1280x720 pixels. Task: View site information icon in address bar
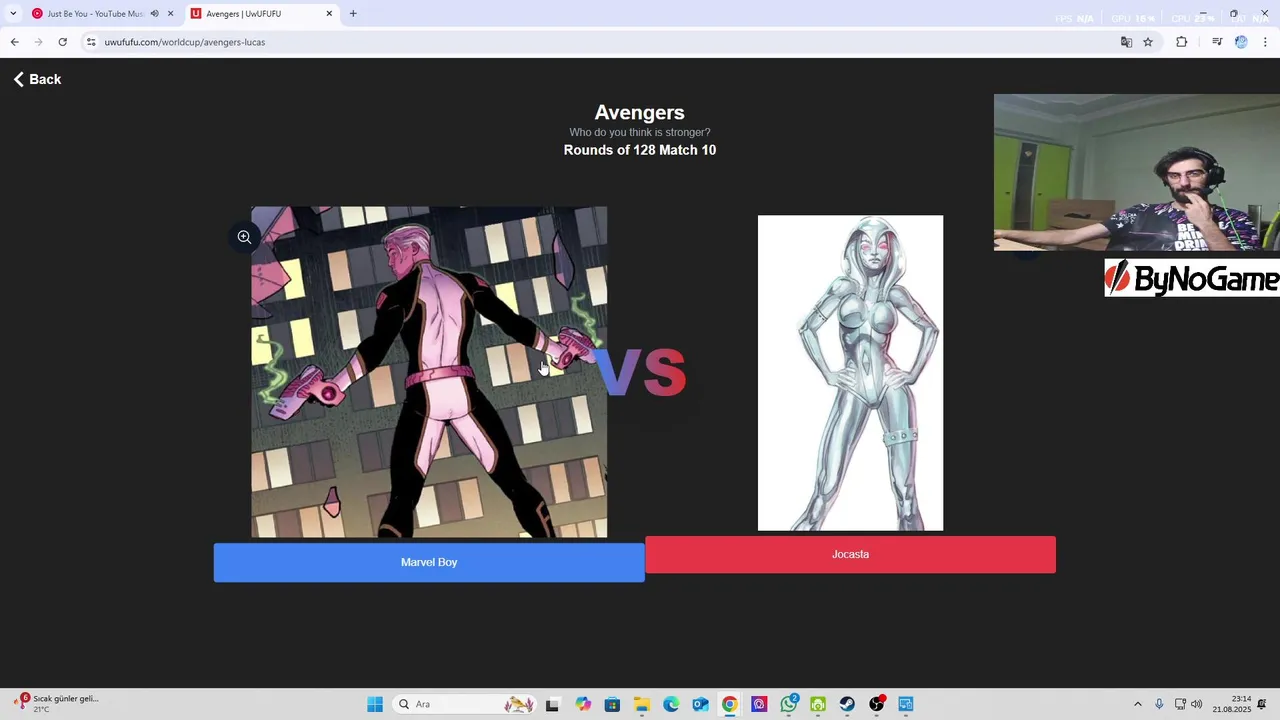91,42
